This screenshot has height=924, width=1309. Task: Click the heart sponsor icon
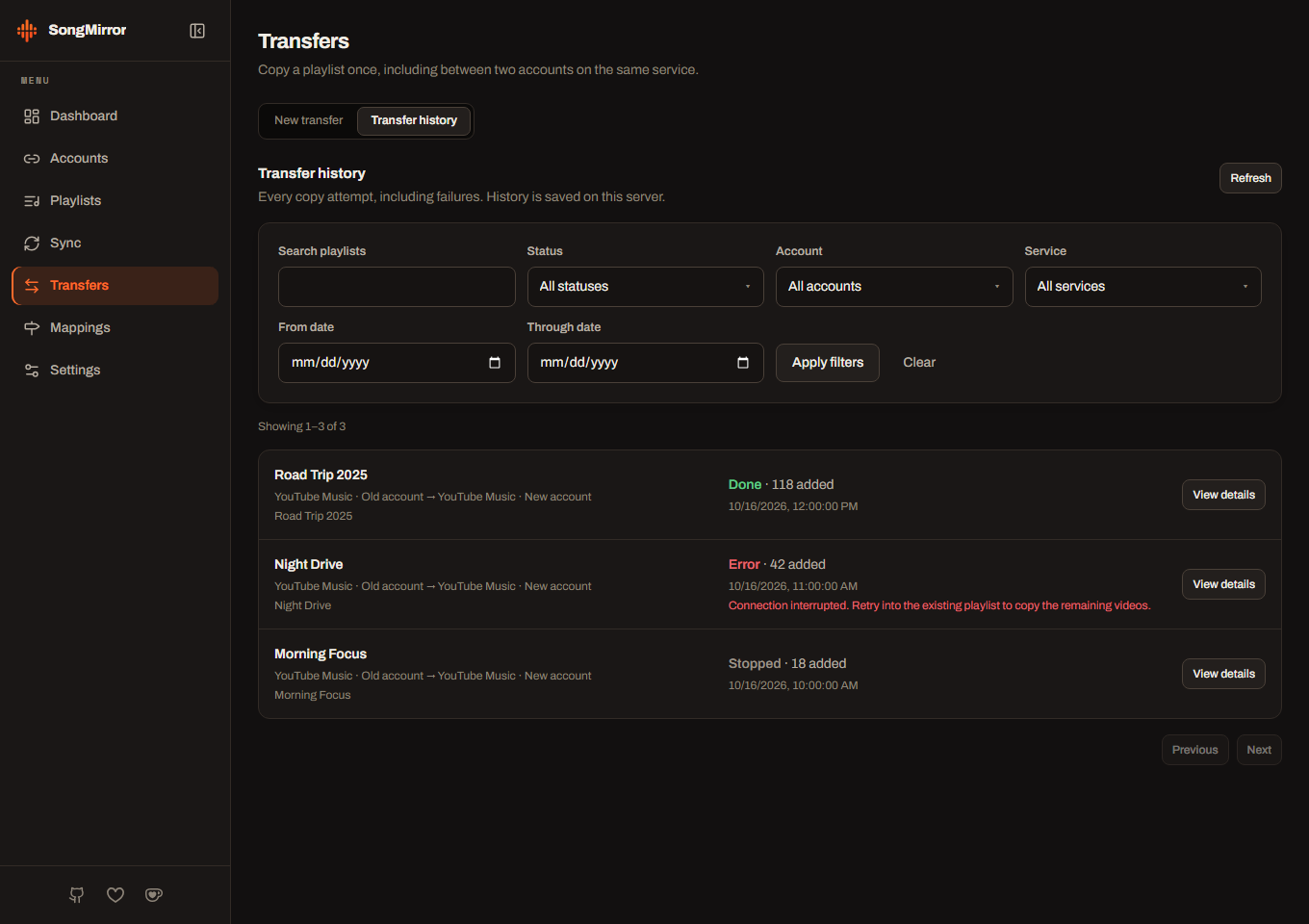115,895
